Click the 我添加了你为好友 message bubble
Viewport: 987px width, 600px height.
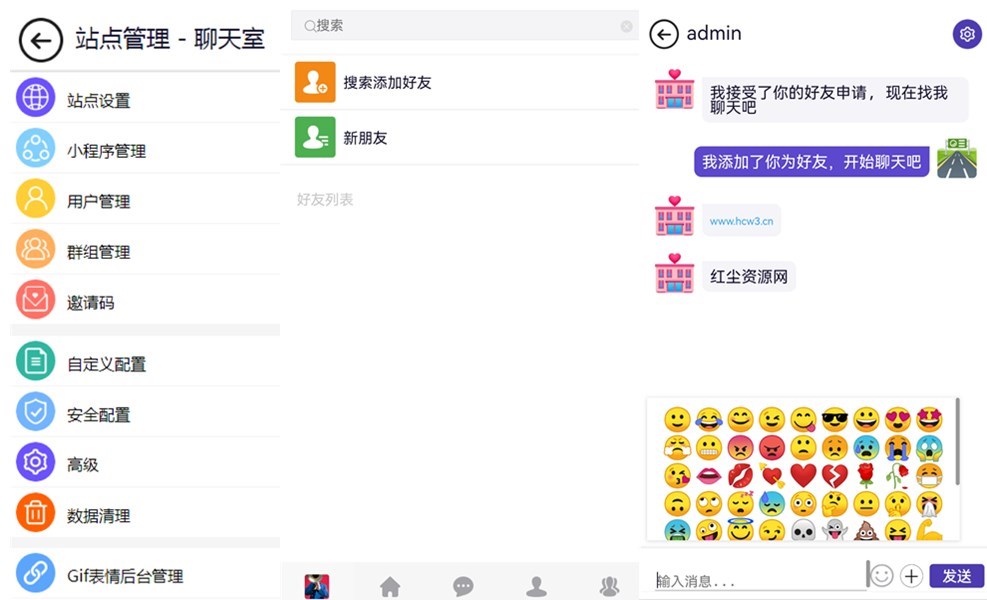pyautogui.click(x=811, y=162)
